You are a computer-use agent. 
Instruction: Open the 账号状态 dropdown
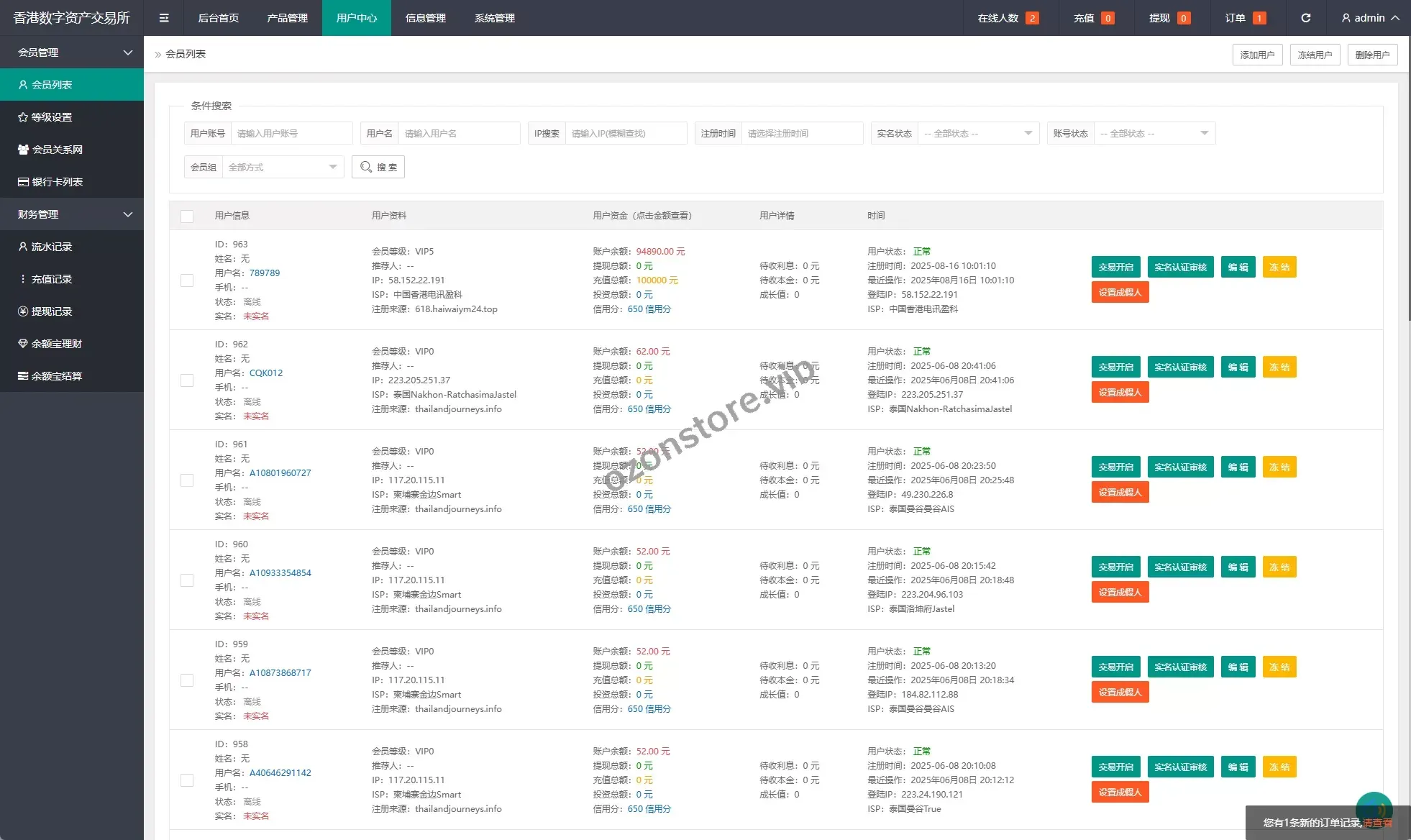point(1154,133)
